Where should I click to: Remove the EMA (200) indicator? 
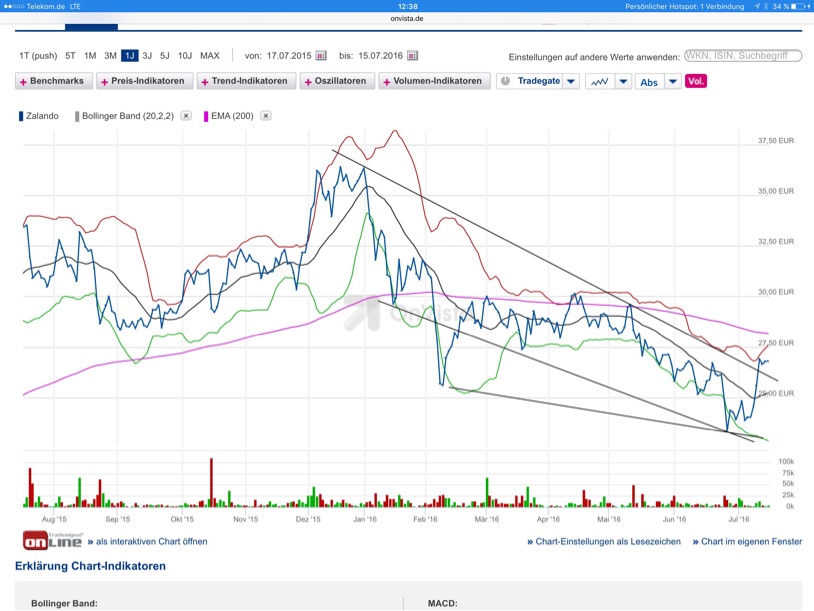pos(266,116)
